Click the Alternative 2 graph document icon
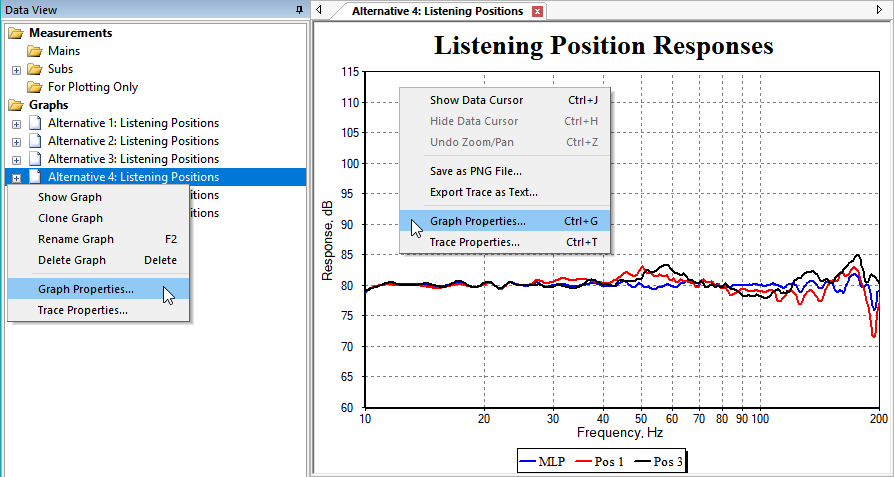 click(x=35, y=141)
